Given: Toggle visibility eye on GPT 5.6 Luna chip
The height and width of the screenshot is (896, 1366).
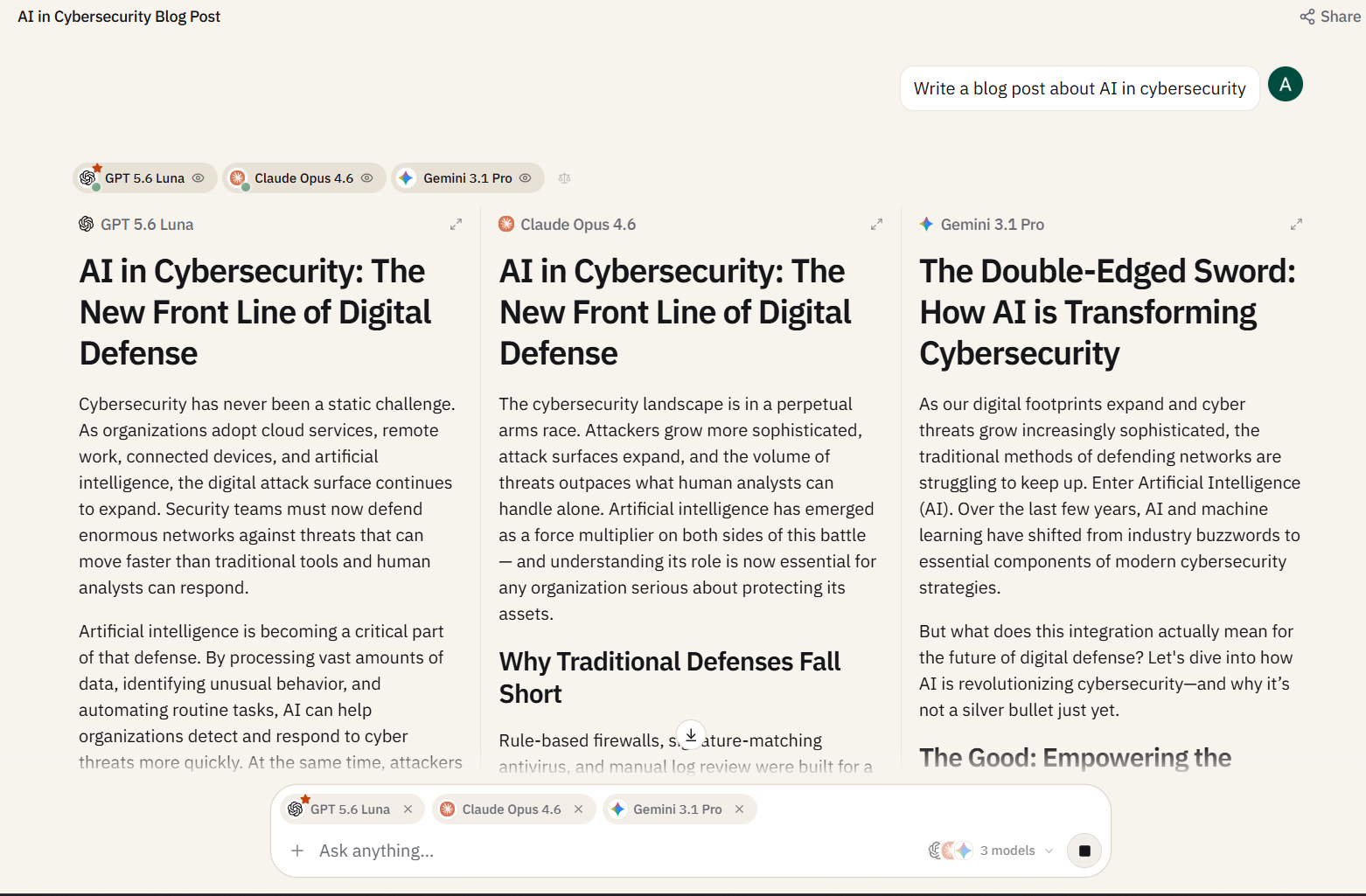Looking at the screenshot, I should 199,178.
